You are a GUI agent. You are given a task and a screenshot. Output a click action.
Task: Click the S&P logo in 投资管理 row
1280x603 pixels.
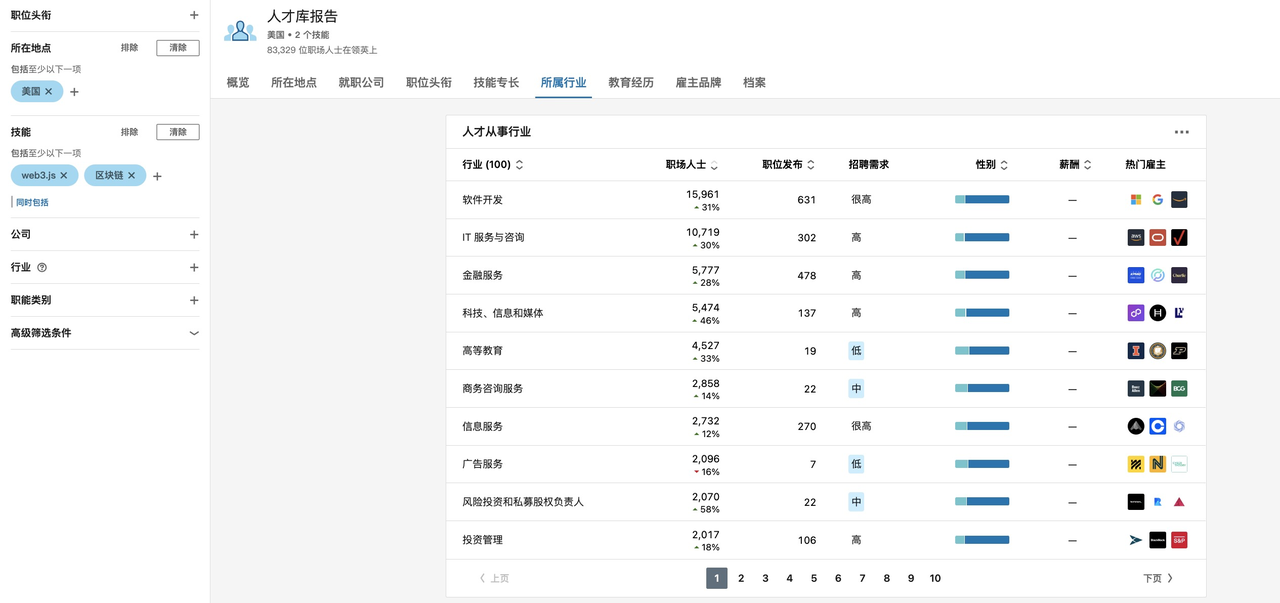[x=1179, y=540]
